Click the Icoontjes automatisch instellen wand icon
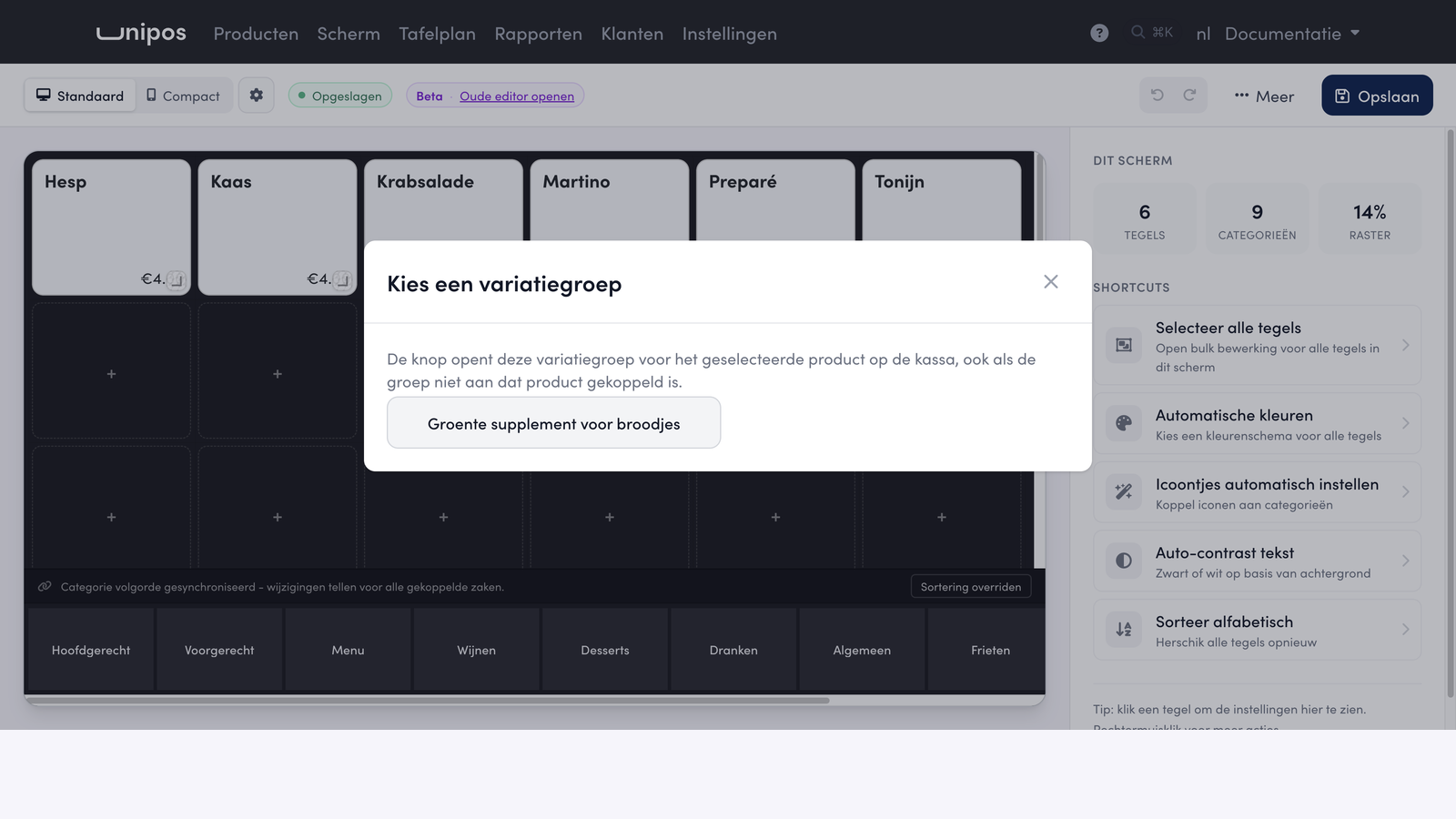 [1124, 492]
